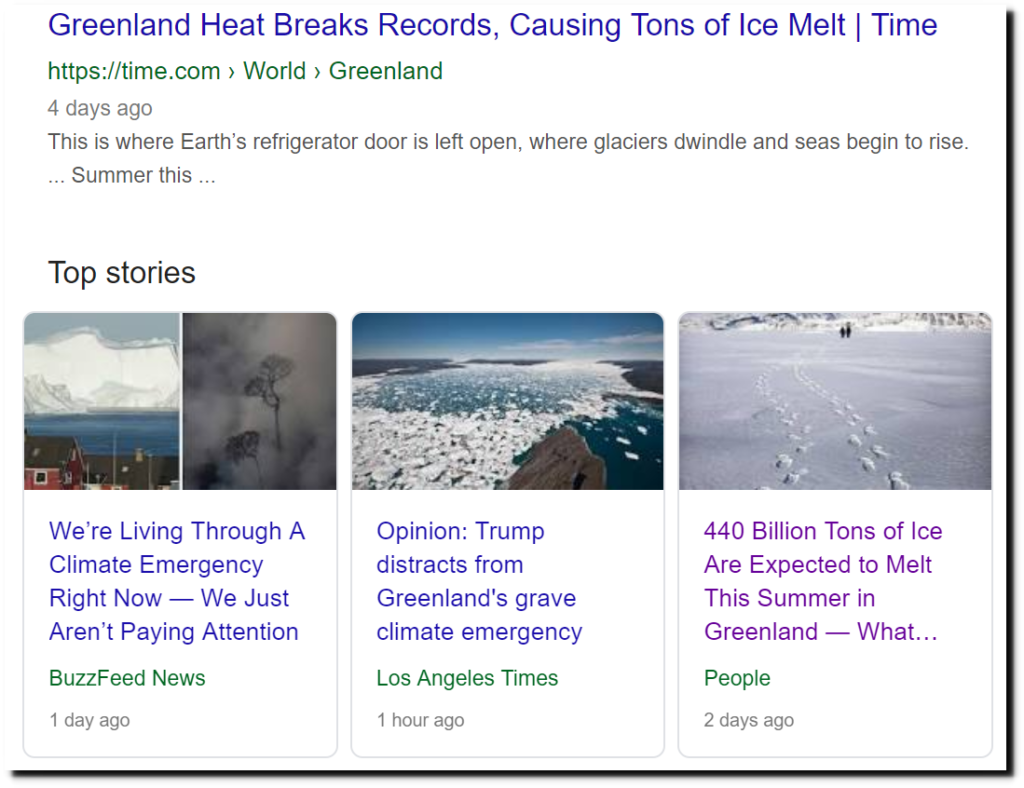This screenshot has height=788, width=1024.
Task: Click the Los Angeles Times source label
Action: pyautogui.click(x=467, y=678)
